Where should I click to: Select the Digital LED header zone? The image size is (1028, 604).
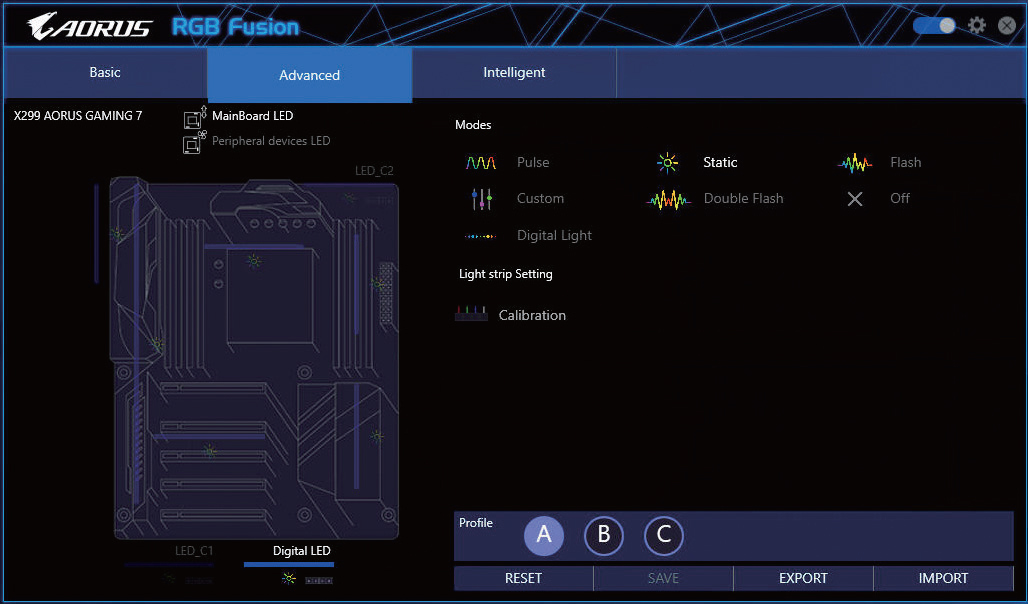[301, 551]
